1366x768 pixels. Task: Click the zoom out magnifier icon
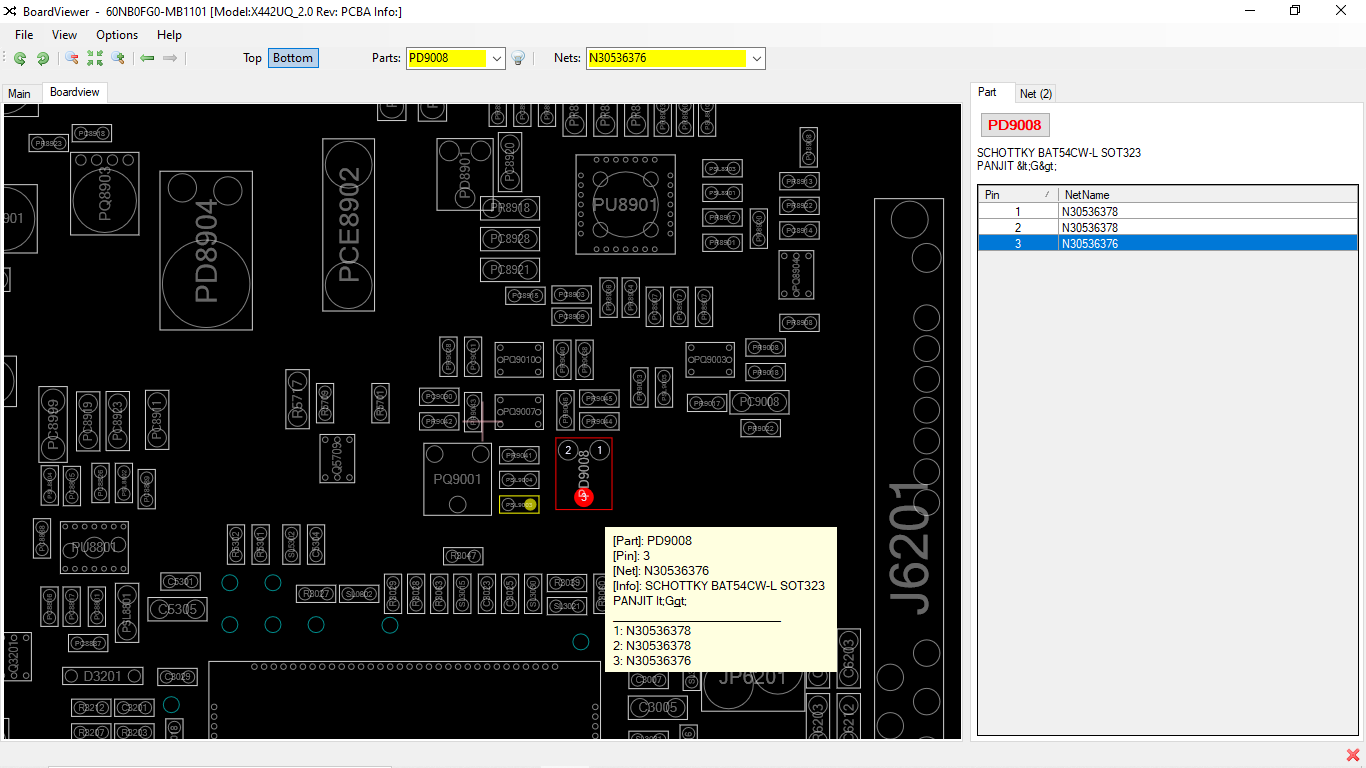pyautogui.click(x=72, y=58)
